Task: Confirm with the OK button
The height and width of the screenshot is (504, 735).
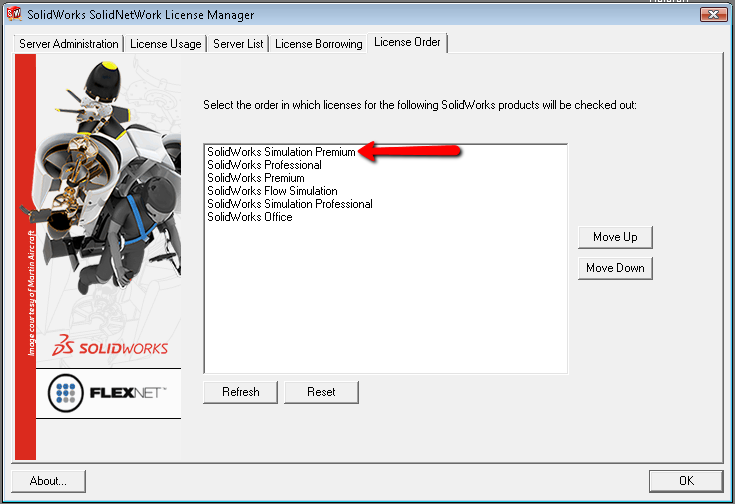Action: pyautogui.click(x=686, y=481)
